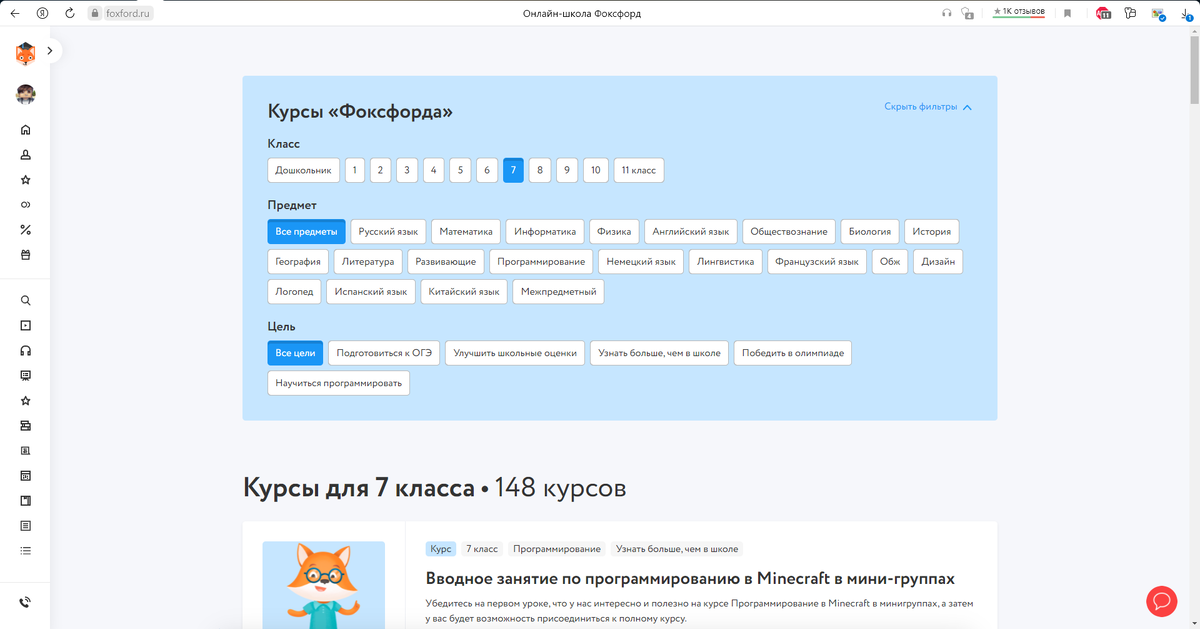Choose goal Подготовиться к ОГЭ
The width and height of the screenshot is (1200, 629).
[384, 353]
